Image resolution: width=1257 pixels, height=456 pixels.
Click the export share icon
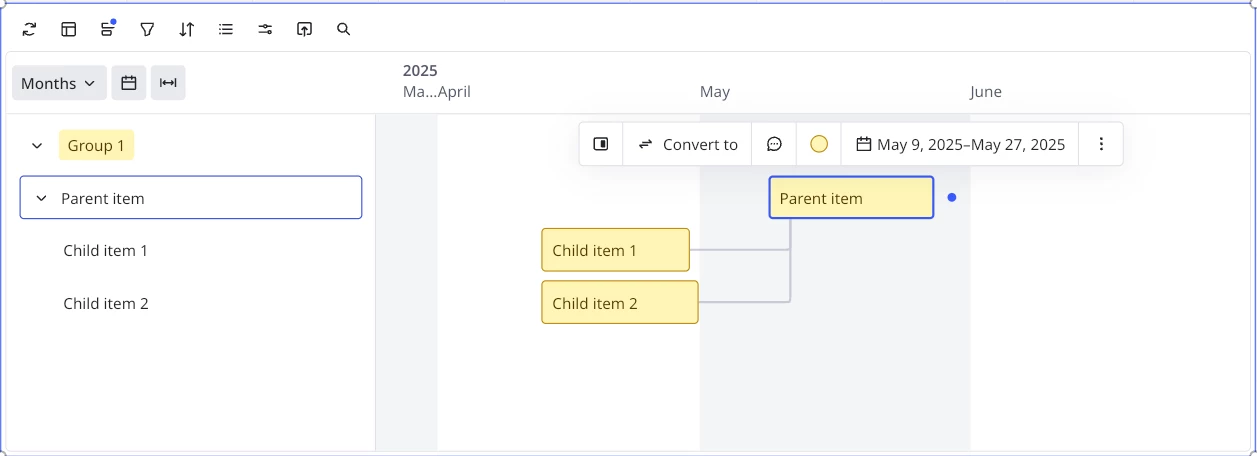[x=305, y=30]
